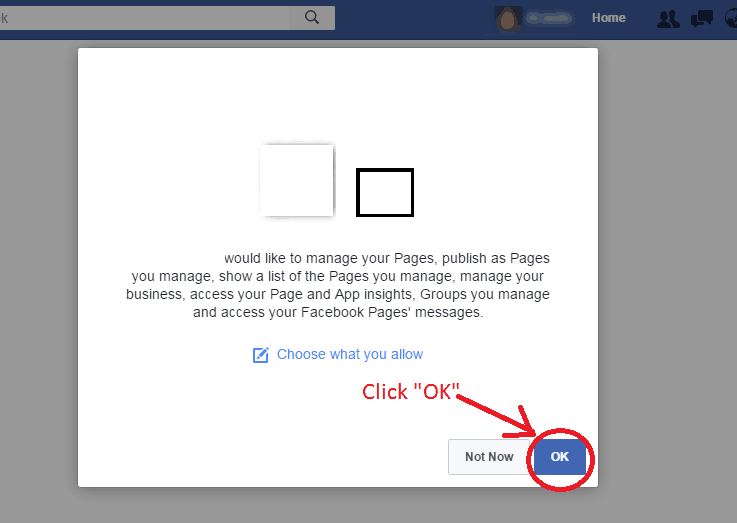Confirm permissions with the OK button
This screenshot has width=737, height=523.
(x=559, y=457)
